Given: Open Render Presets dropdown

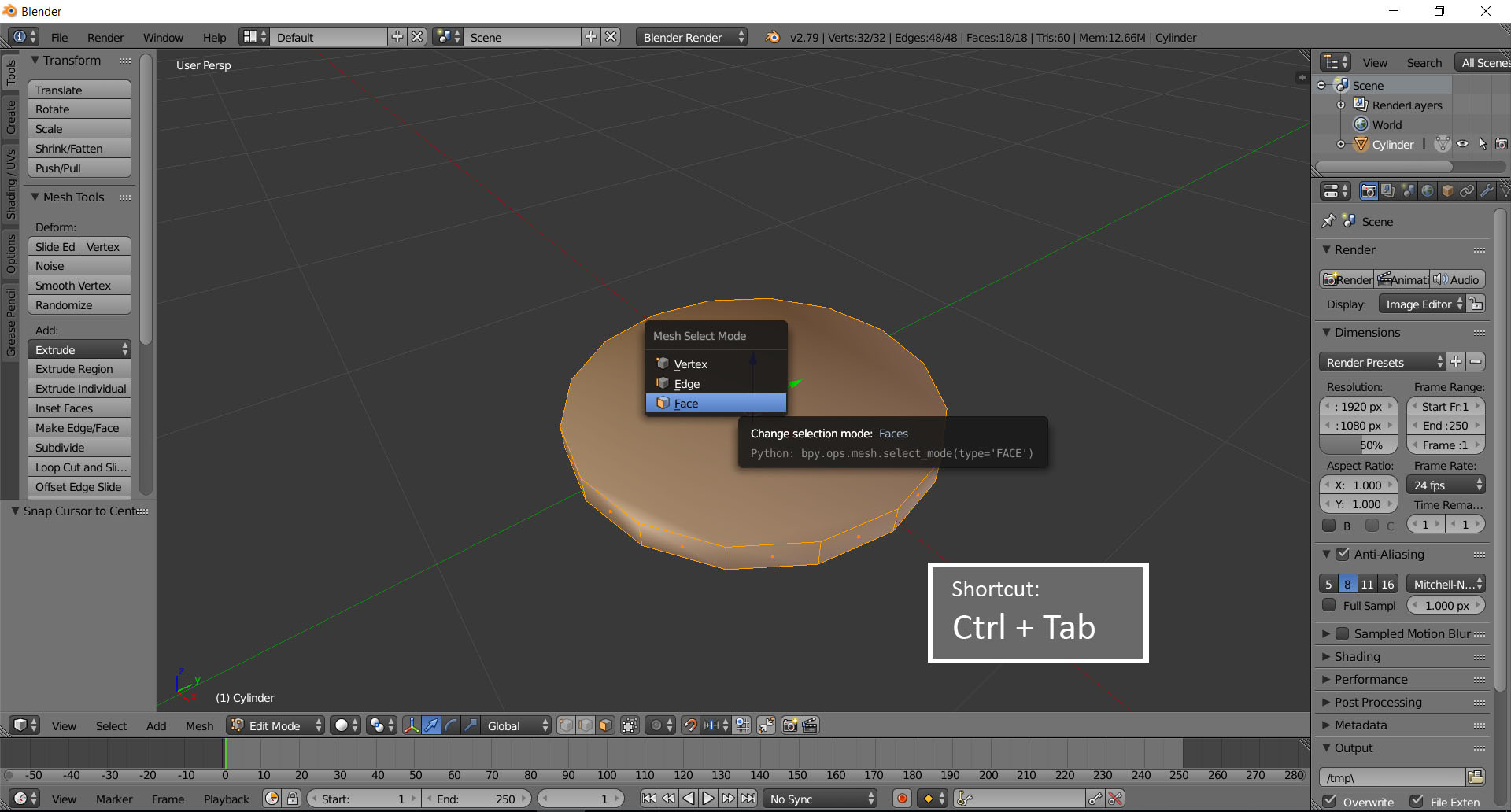Looking at the screenshot, I should tap(1382, 362).
